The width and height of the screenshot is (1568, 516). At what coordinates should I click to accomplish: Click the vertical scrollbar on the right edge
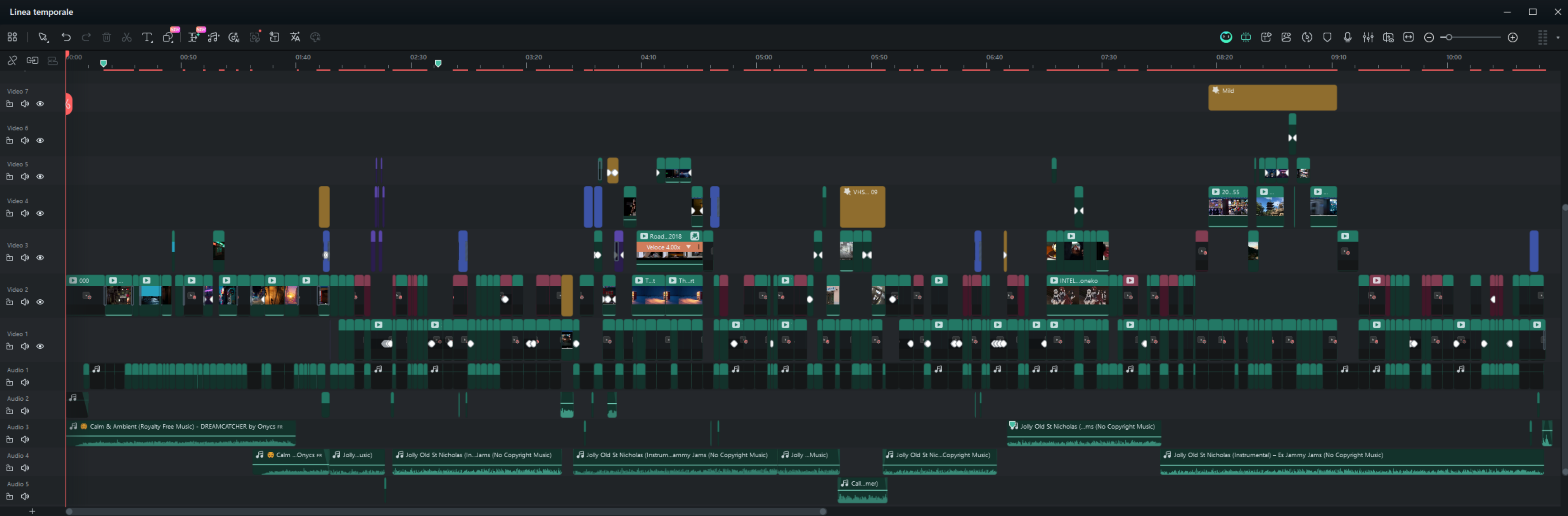point(1564,339)
